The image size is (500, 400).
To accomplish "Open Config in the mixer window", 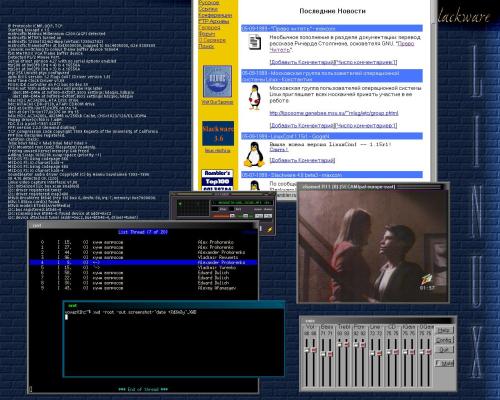I will (x=445, y=340).
